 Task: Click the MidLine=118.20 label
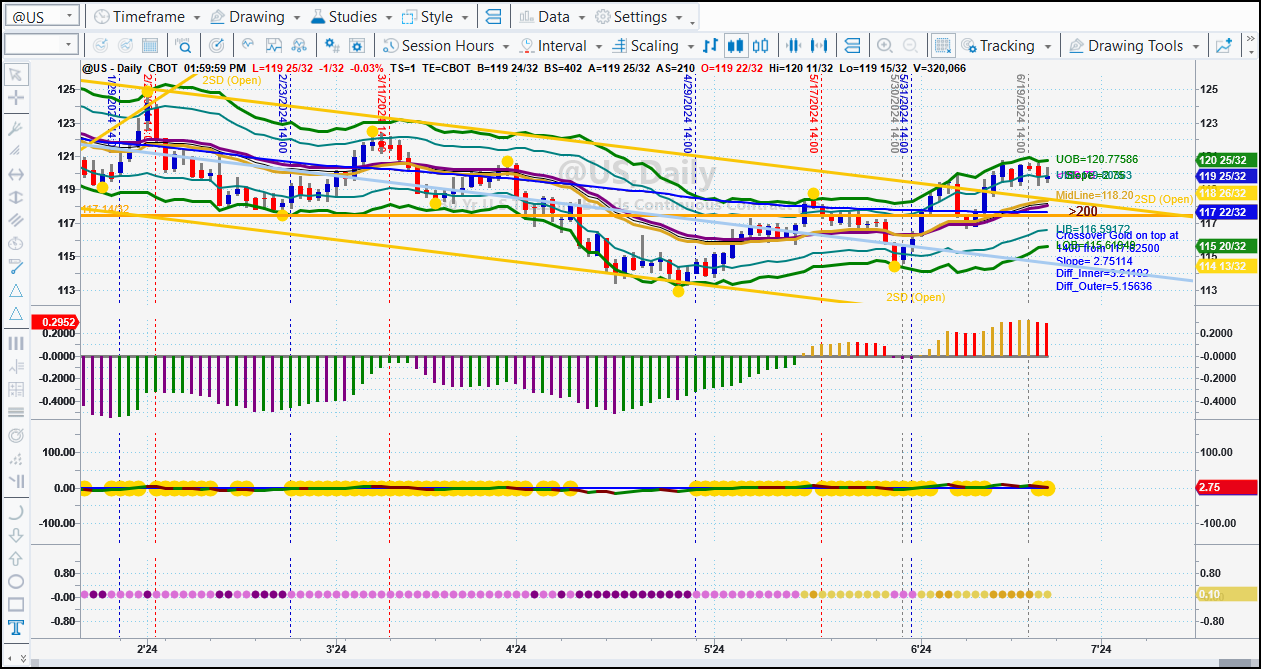tap(1094, 195)
